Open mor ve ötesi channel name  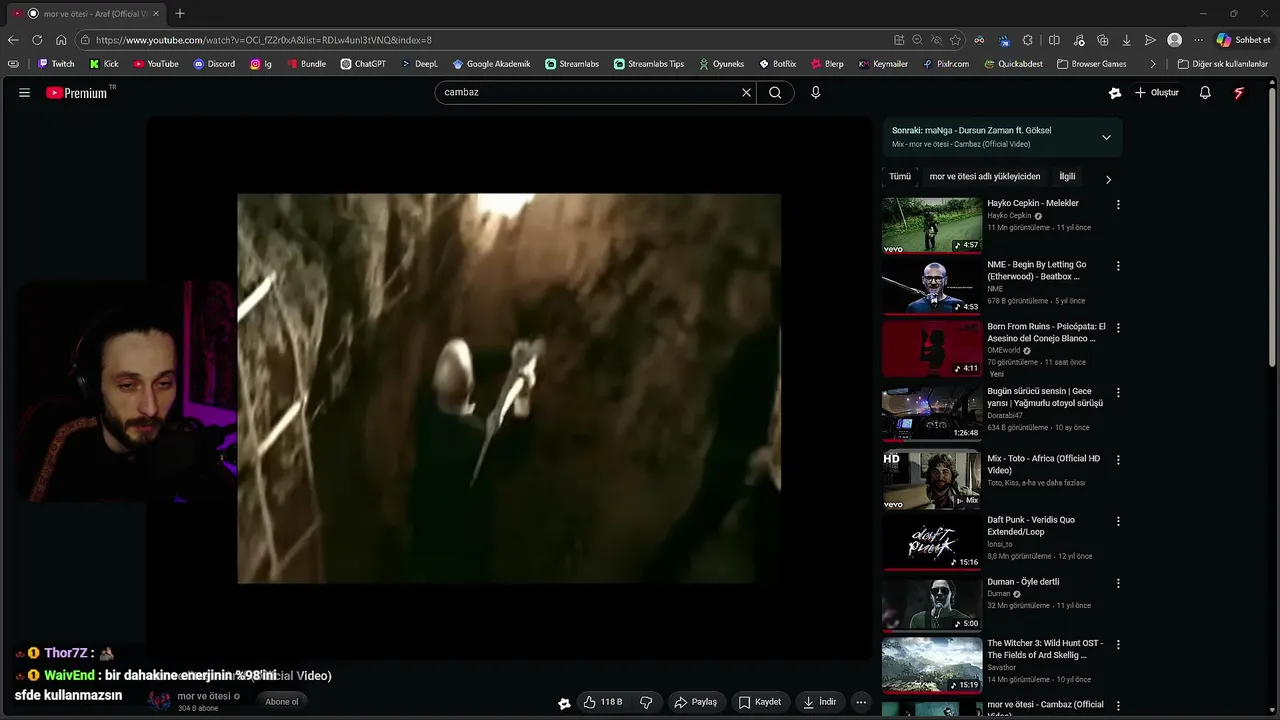tap(204, 696)
